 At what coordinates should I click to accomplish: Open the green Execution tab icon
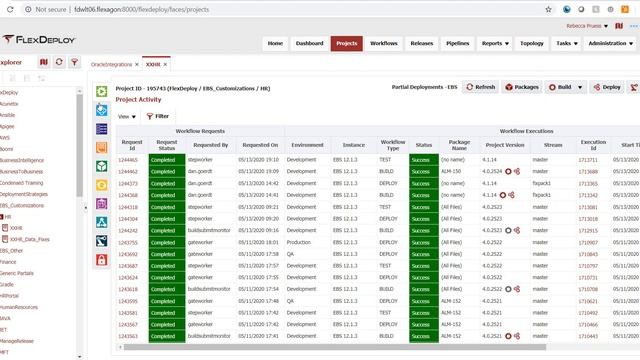pyautogui.click(x=102, y=91)
